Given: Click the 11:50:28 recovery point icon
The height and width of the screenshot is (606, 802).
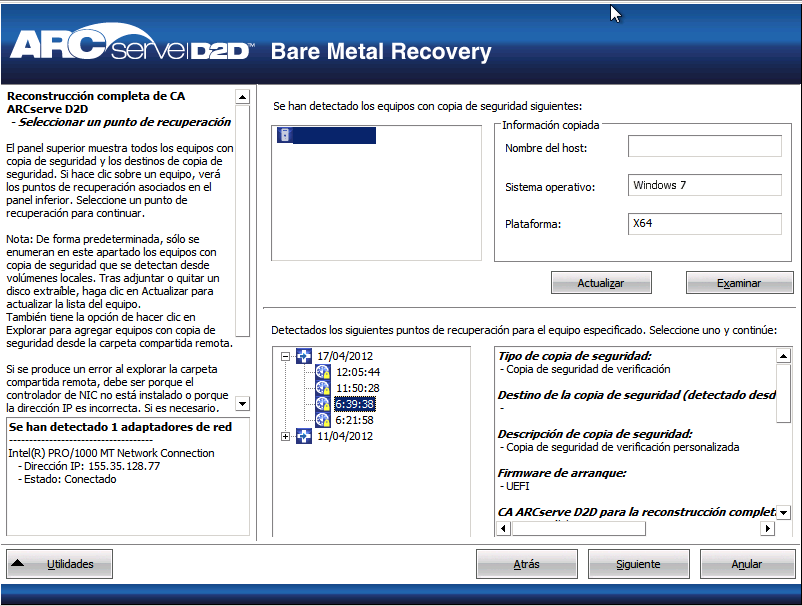Looking at the screenshot, I should pyautogui.click(x=323, y=388).
